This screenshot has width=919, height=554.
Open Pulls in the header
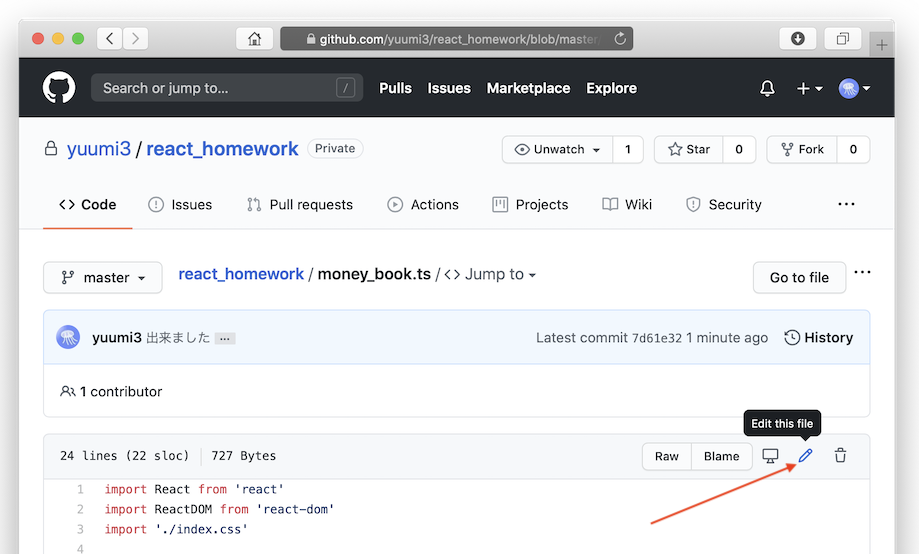(x=396, y=88)
